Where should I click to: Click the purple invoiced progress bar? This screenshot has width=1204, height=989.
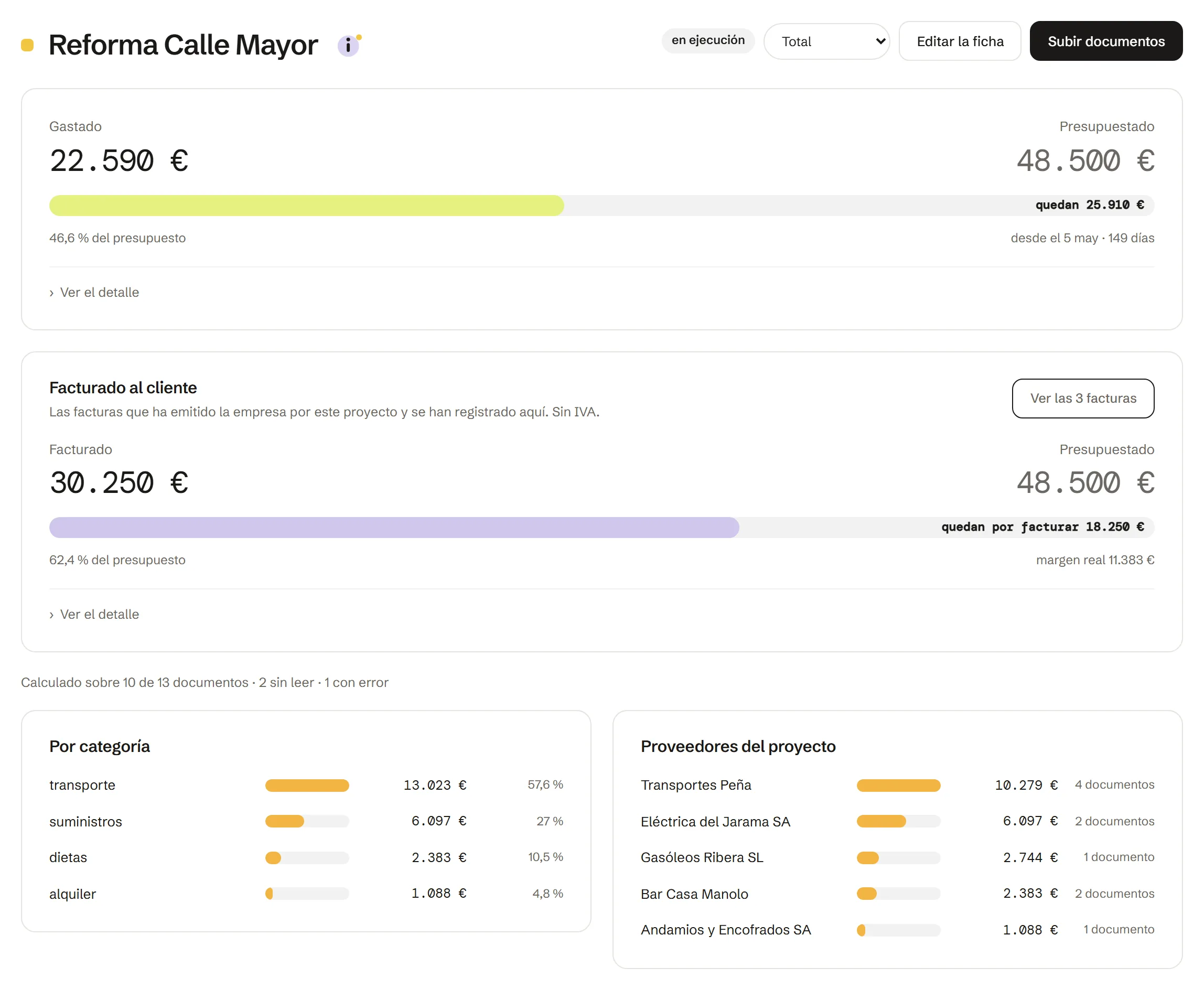click(394, 527)
